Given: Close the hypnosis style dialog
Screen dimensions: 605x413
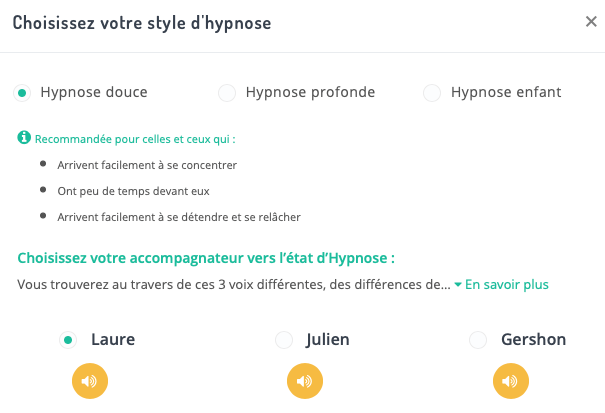Looking at the screenshot, I should point(591,22).
